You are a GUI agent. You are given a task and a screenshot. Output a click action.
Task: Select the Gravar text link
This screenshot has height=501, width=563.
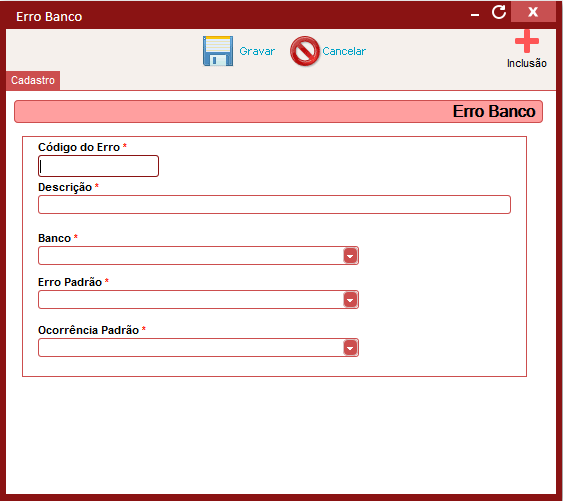[x=257, y=51]
